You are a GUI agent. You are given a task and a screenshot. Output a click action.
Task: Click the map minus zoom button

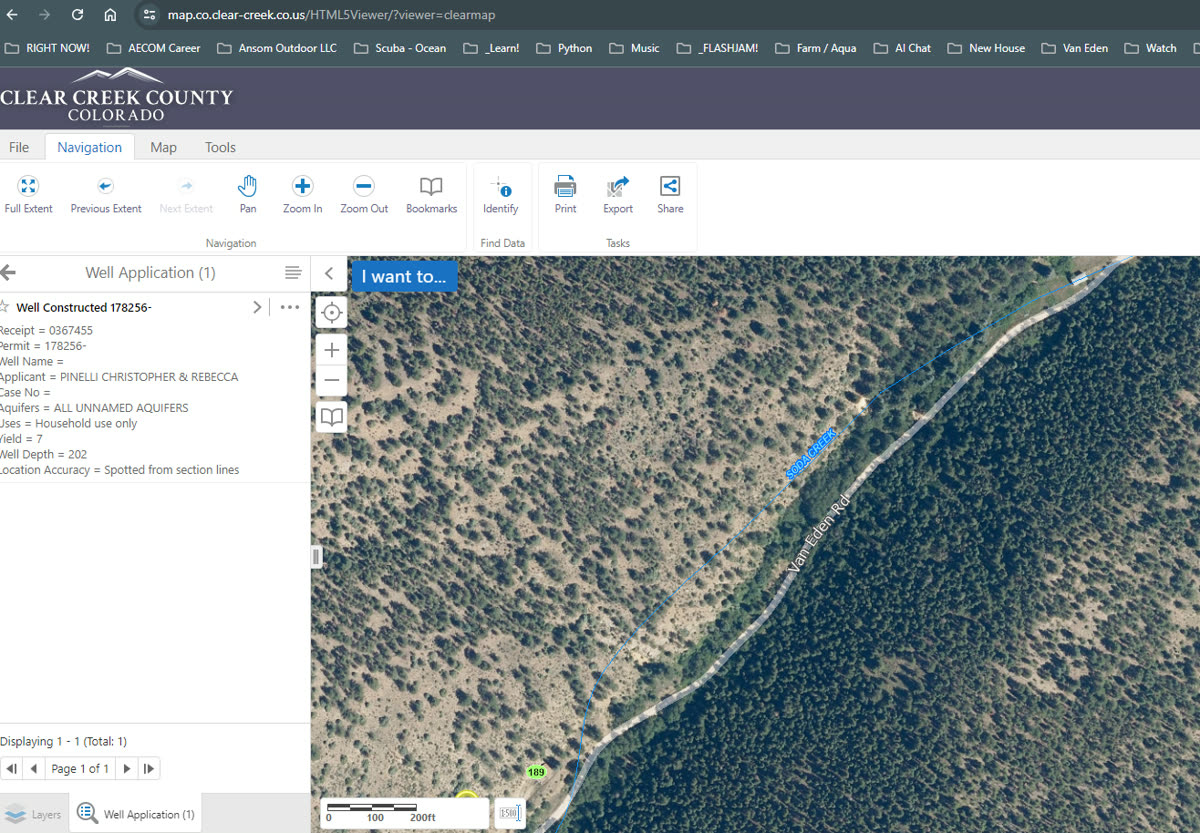(331, 381)
